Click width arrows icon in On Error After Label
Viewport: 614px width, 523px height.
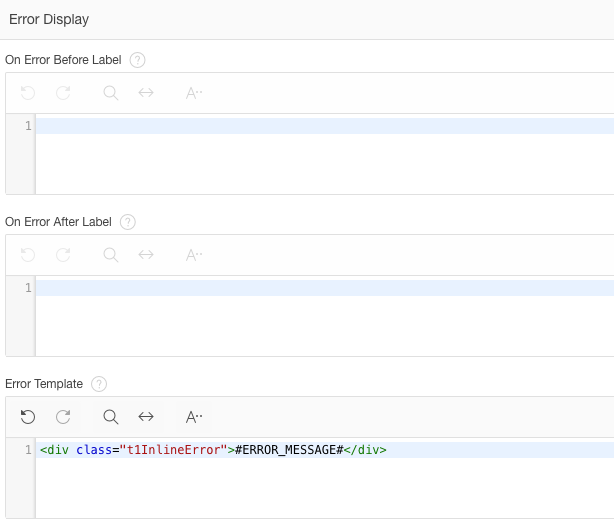[x=146, y=255]
